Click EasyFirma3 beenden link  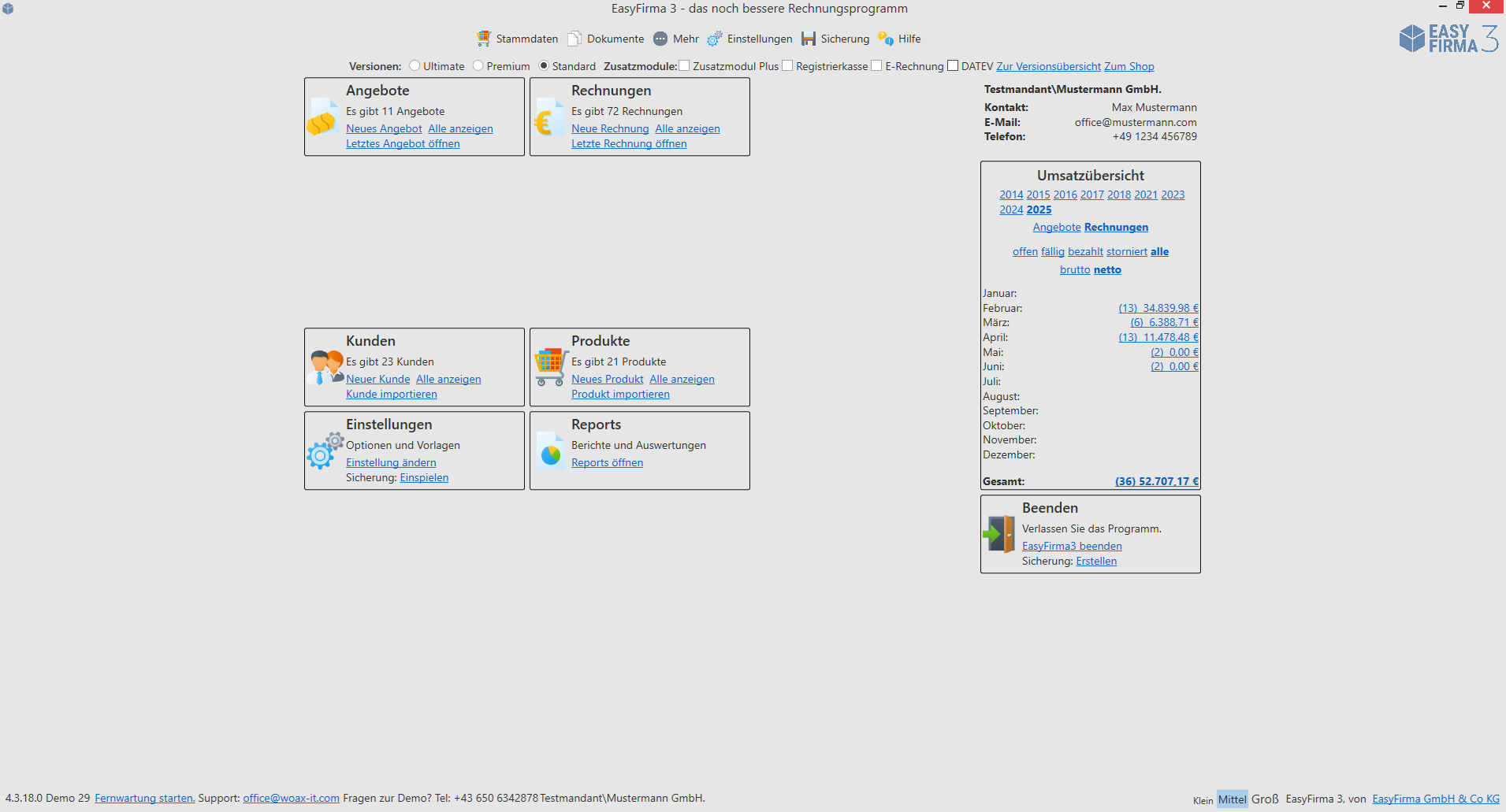pos(1072,547)
